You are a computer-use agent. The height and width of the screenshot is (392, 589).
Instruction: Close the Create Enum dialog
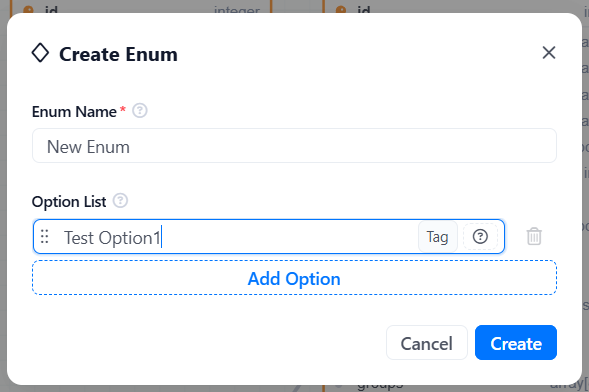[549, 53]
